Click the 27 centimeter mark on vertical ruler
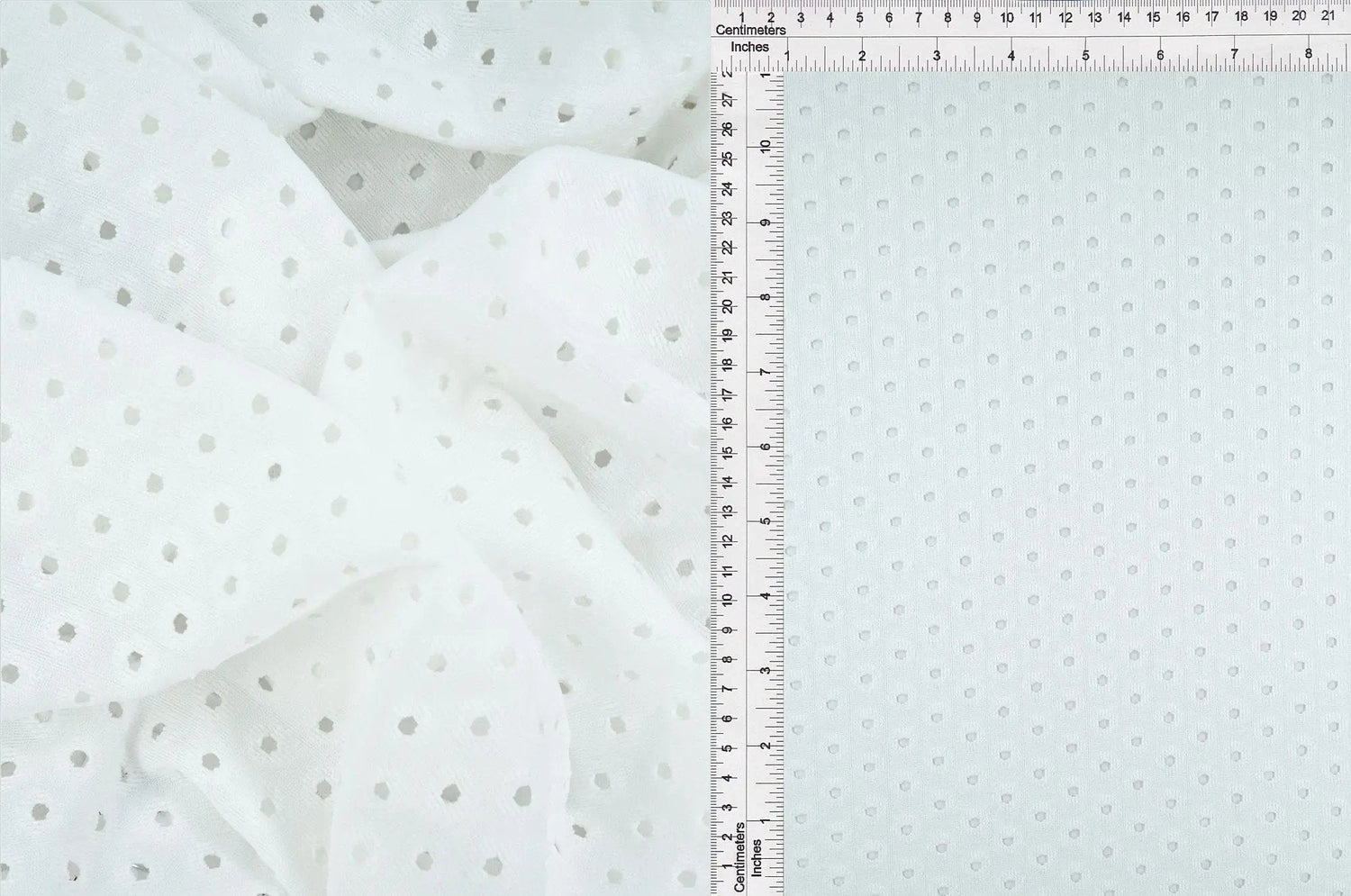 pos(725,101)
